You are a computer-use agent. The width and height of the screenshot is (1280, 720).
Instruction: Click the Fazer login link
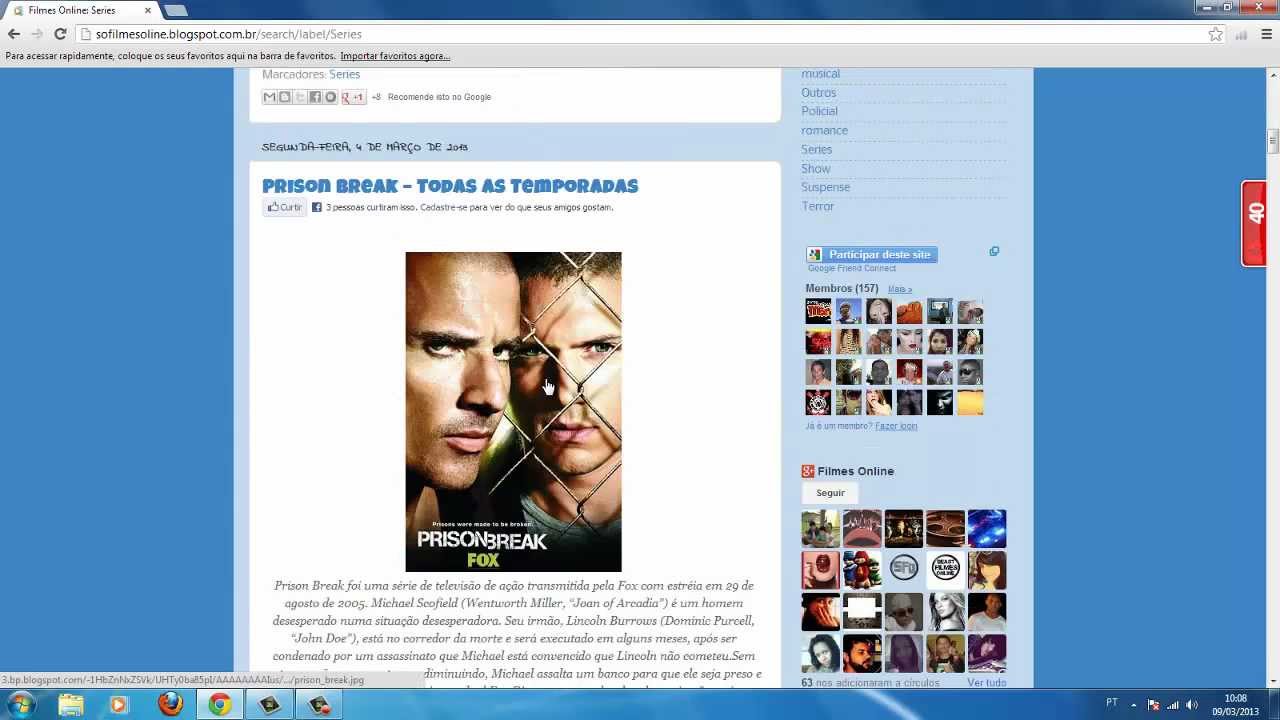[x=896, y=426]
